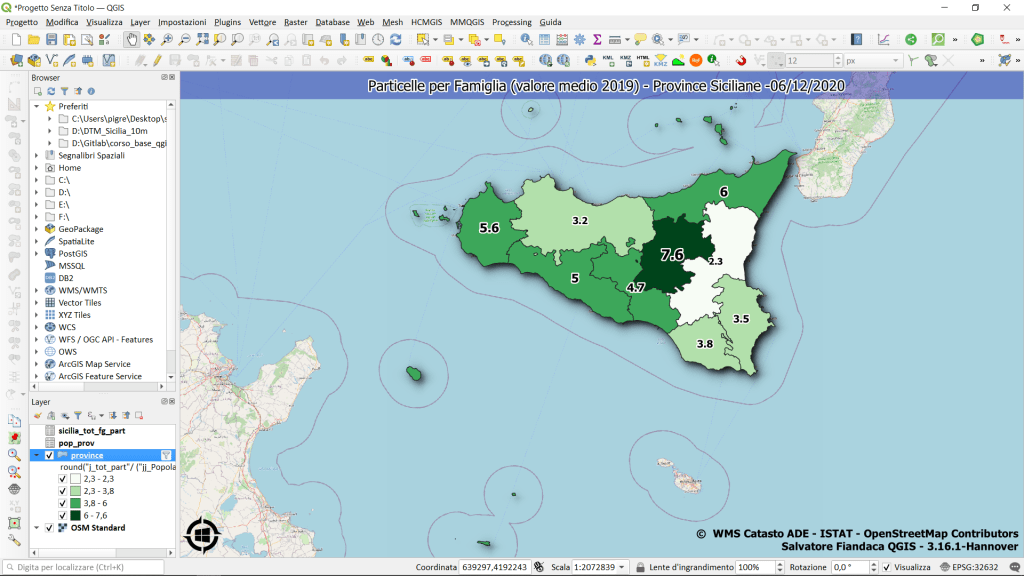Image resolution: width=1024 pixels, height=576 pixels.
Task: Click the Refresh map icon
Action: [396, 40]
